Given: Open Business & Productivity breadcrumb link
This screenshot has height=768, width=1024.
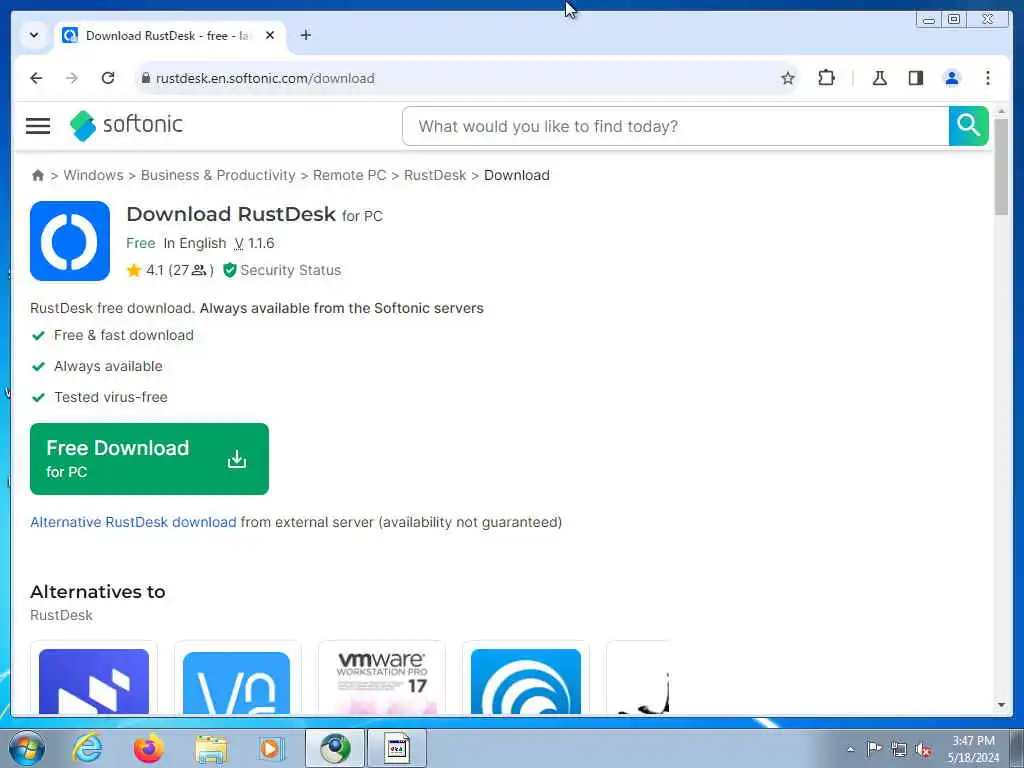Looking at the screenshot, I should (x=218, y=175).
